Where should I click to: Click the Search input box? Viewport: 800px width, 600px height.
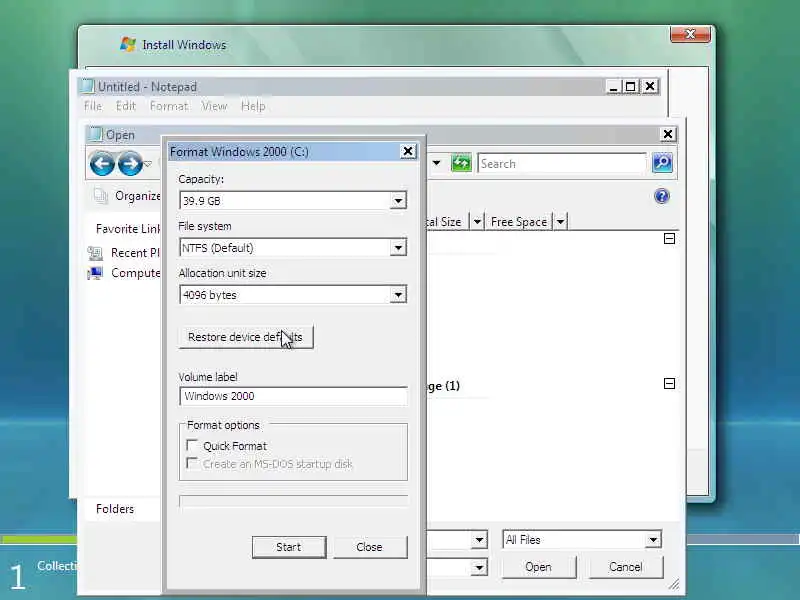[562, 163]
